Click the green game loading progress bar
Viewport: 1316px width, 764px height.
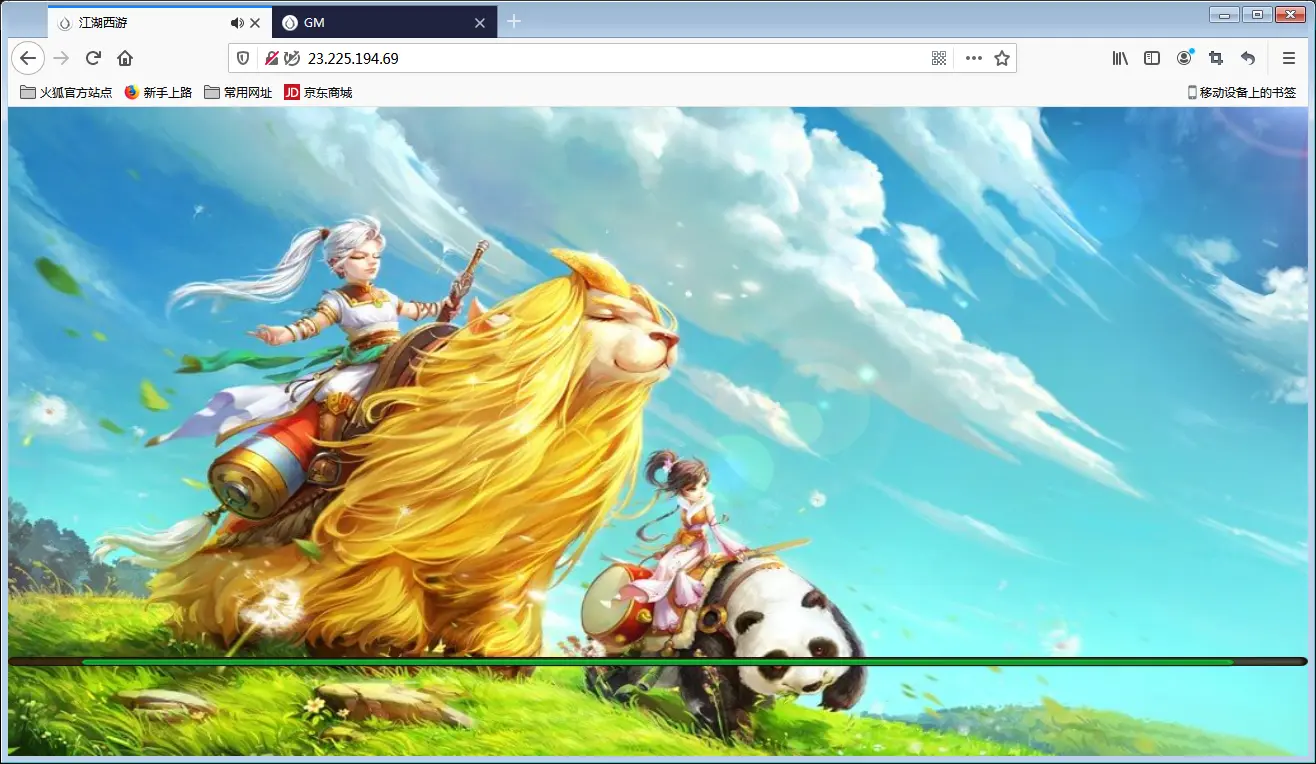coord(657,661)
